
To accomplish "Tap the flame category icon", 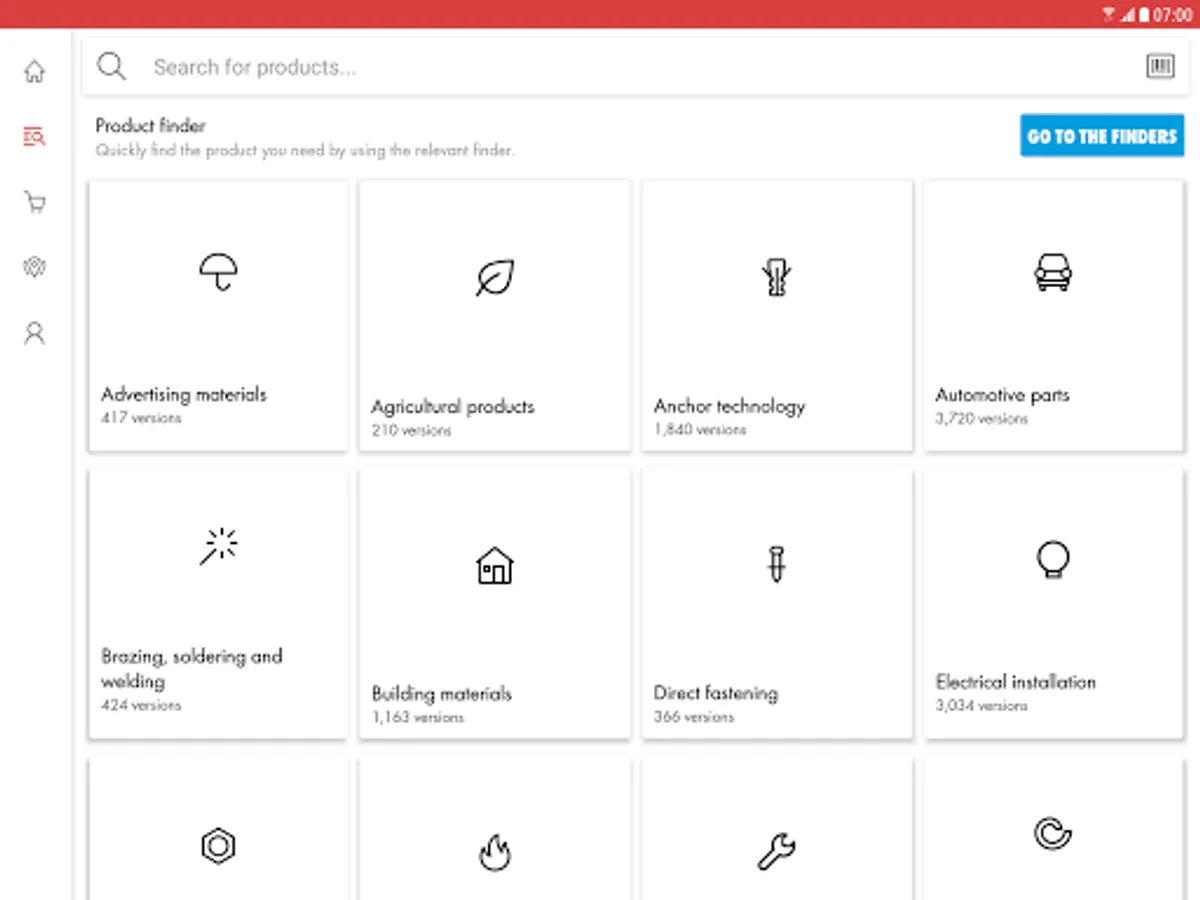I will pos(494,853).
